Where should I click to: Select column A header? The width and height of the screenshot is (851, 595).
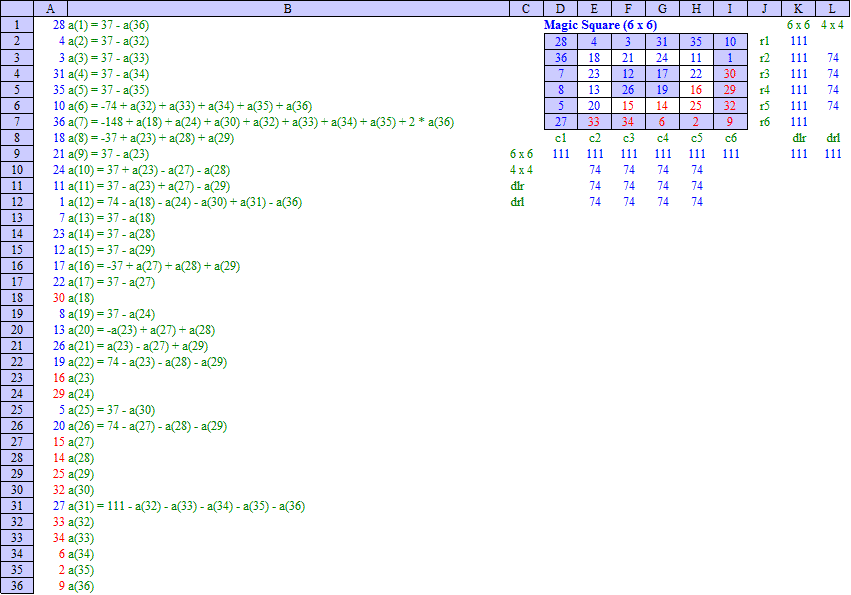pyautogui.click(x=50, y=9)
